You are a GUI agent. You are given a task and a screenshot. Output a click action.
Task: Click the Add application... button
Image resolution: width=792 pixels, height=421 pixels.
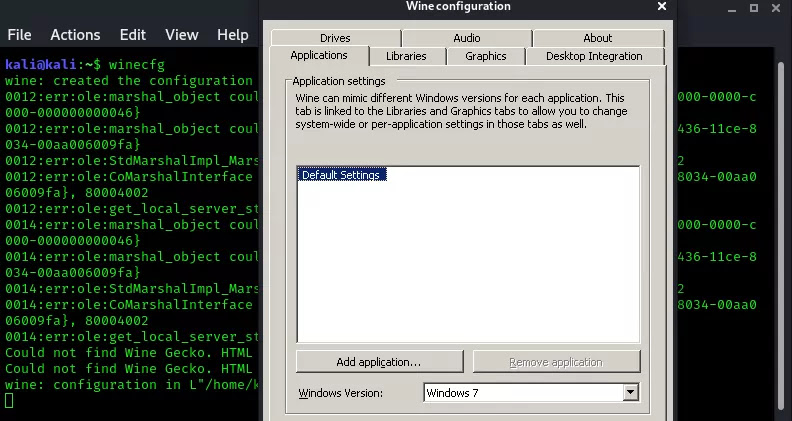tap(379, 362)
